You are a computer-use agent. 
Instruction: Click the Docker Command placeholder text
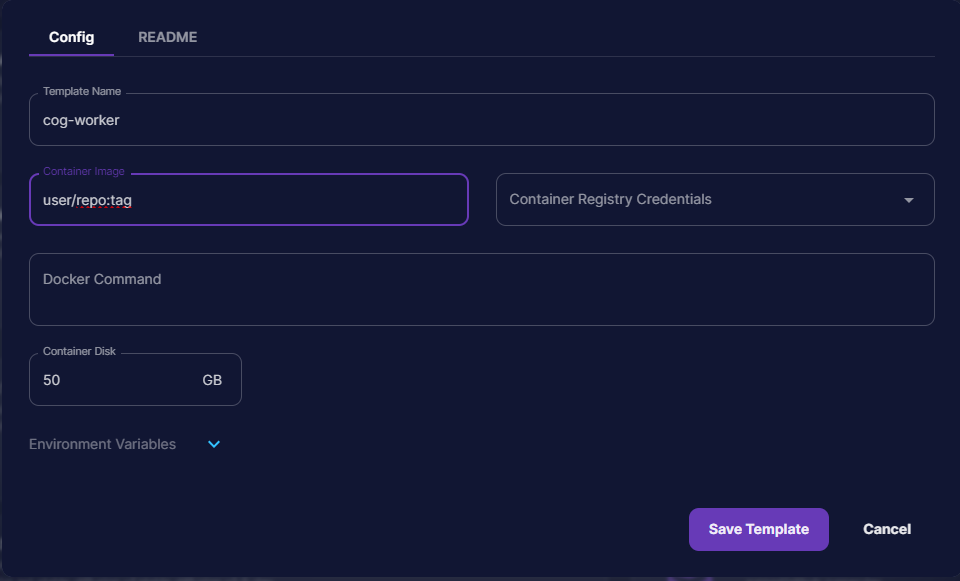click(x=102, y=279)
